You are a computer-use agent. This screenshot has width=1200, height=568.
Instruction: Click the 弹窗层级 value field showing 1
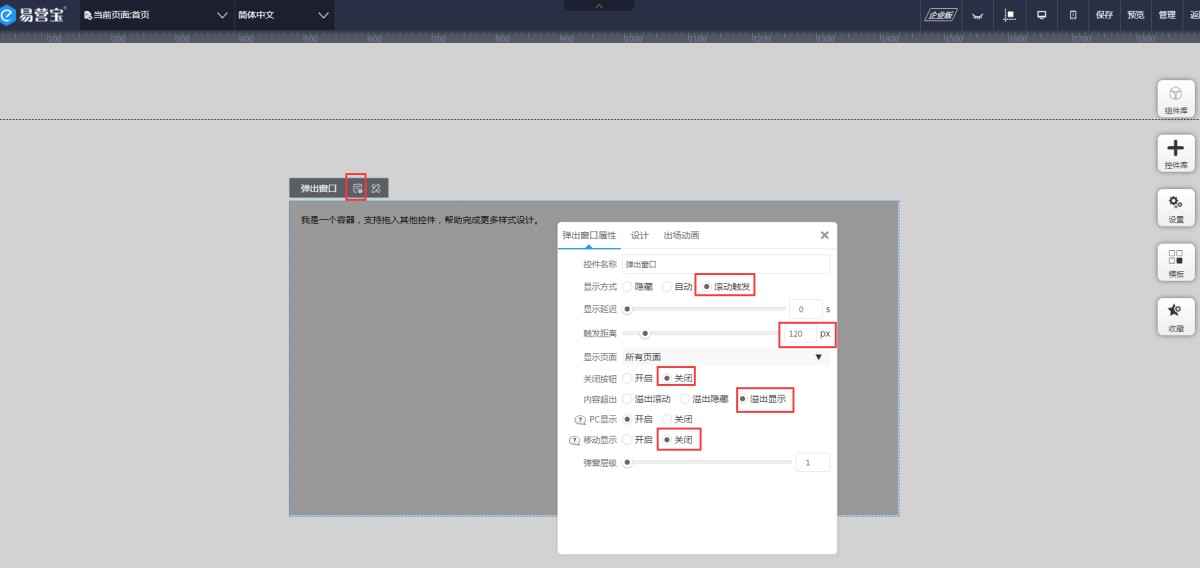[x=812, y=462]
